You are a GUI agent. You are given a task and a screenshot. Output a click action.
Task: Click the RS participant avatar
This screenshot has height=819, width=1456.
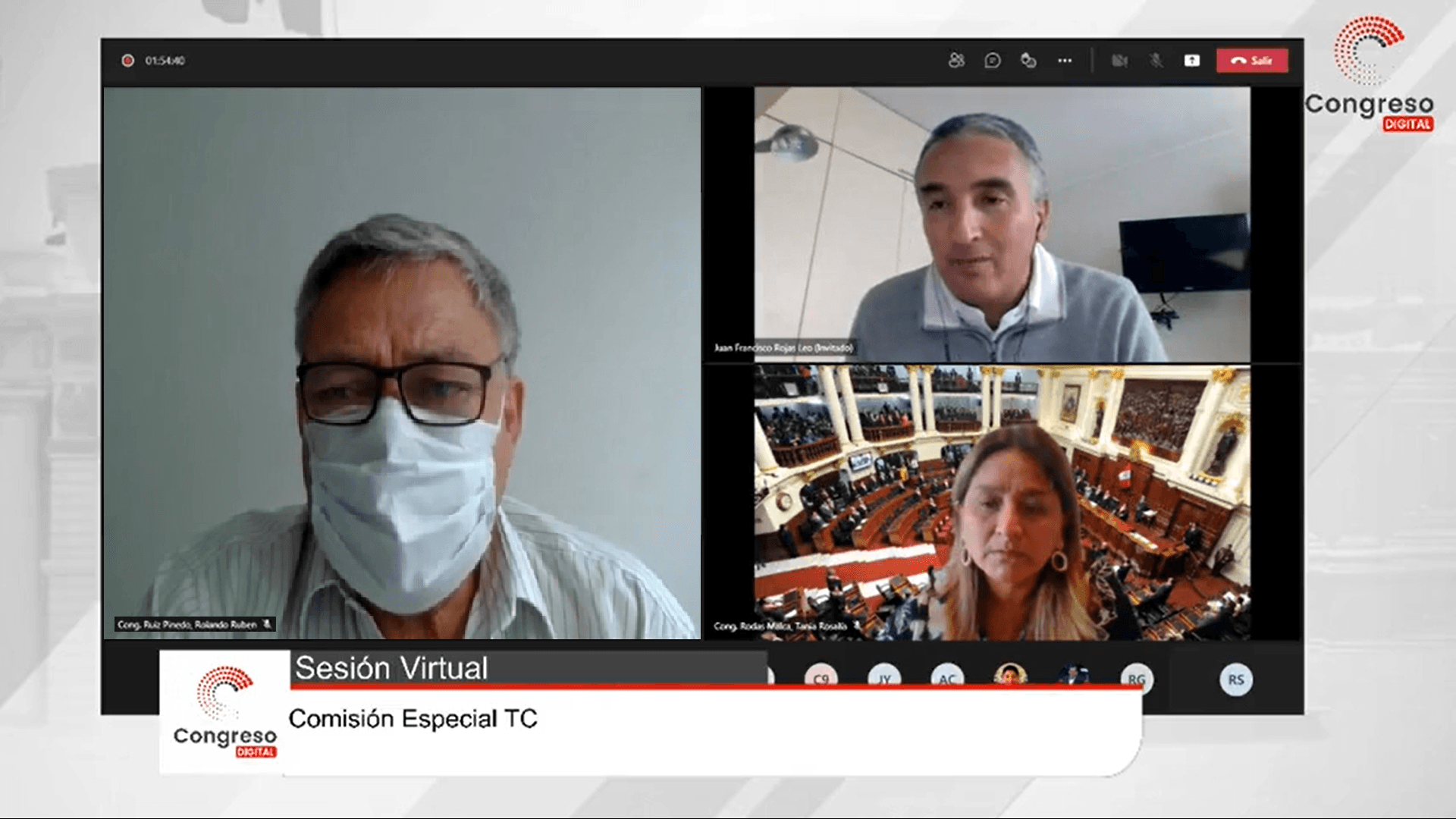pyautogui.click(x=1236, y=679)
